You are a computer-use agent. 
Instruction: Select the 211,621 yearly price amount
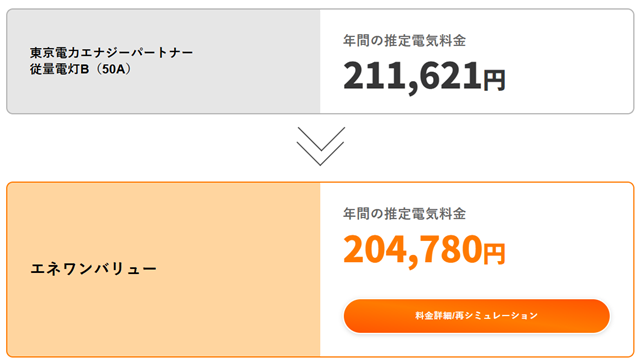pyautogui.click(x=412, y=76)
